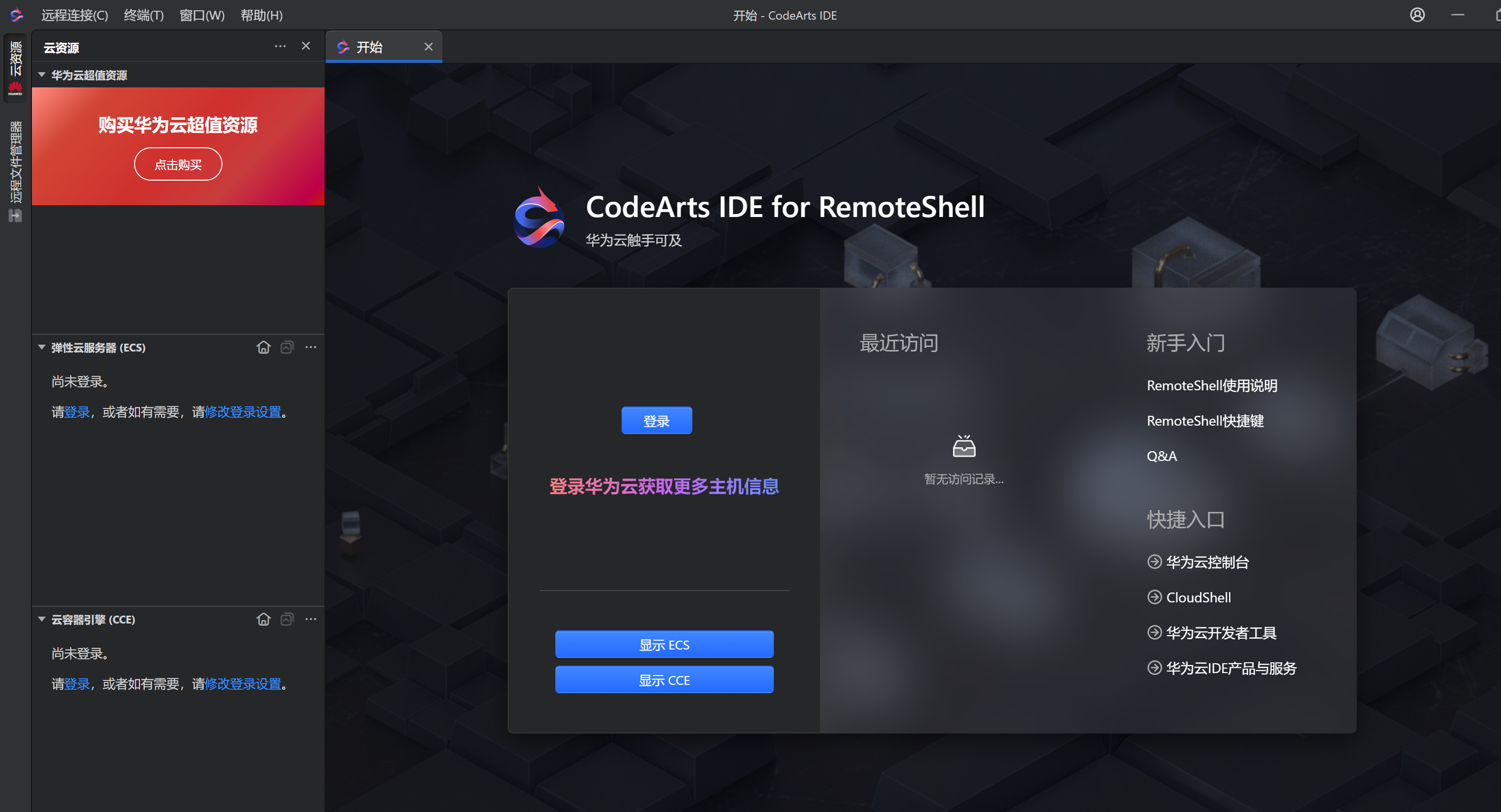This screenshot has width=1501, height=812.
Task: Click the collapse-all icon in the ECS section
Action: pos(287,347)
